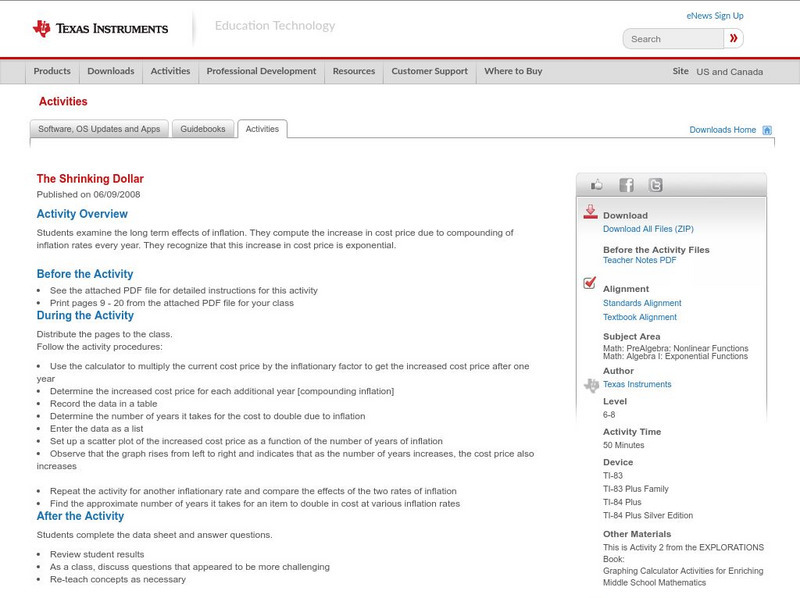Screen dimensions: 800x598
Task: Open Customer Support menu
Action: [x=430, y=71]
